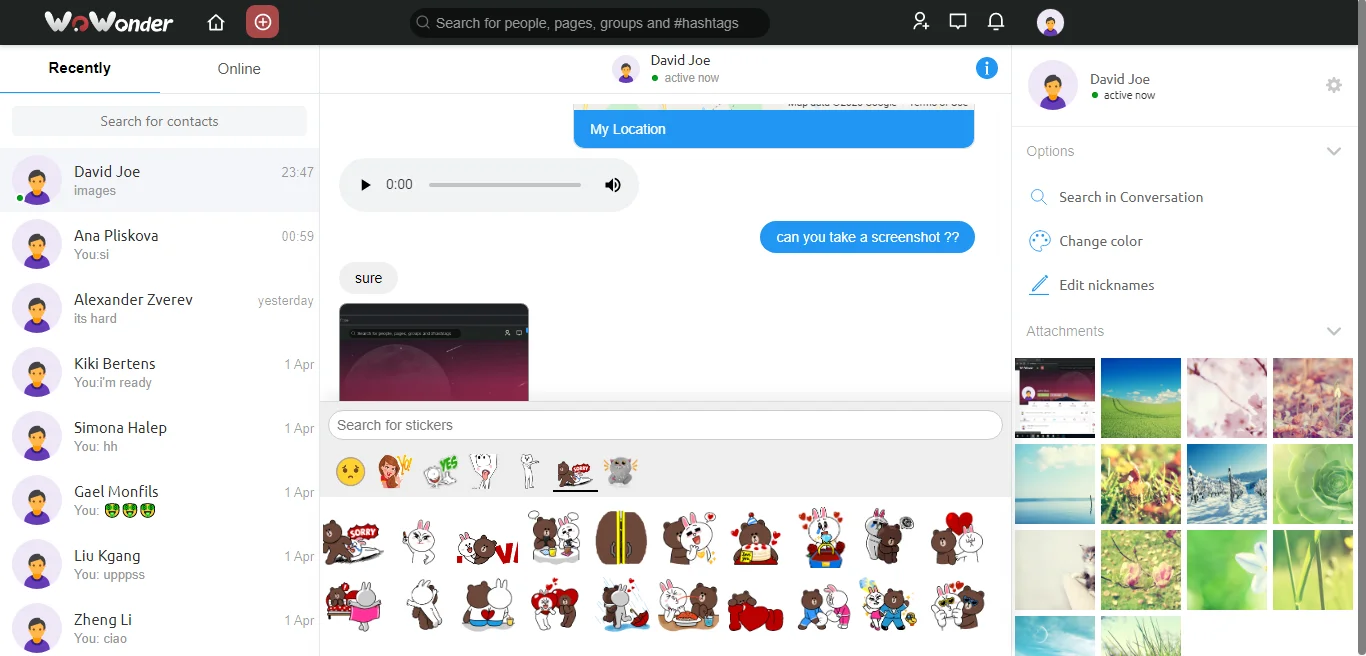
Task: Send the bear holding red heart sticker
Action: click(756, 610)
